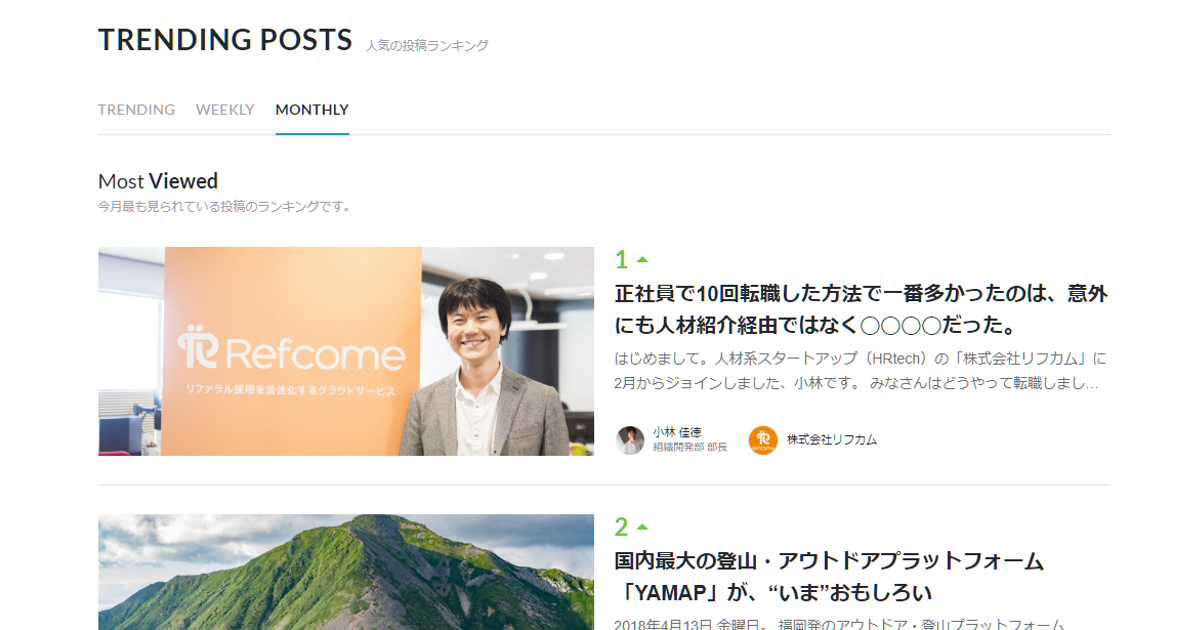Image resolution: width=1200 pixels, height=630 pixels.
Task: Open company link 株式会社リフカム
Action: point(831,440)
